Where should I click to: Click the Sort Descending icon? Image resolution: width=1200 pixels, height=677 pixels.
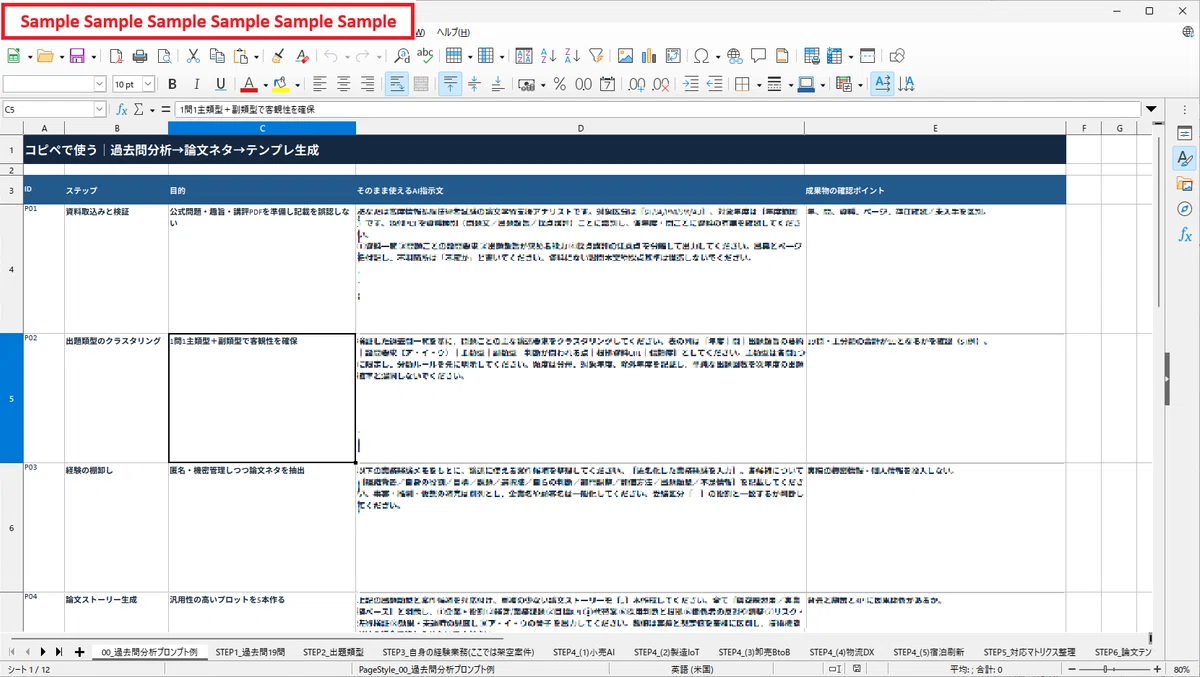(x=571, y=56)
